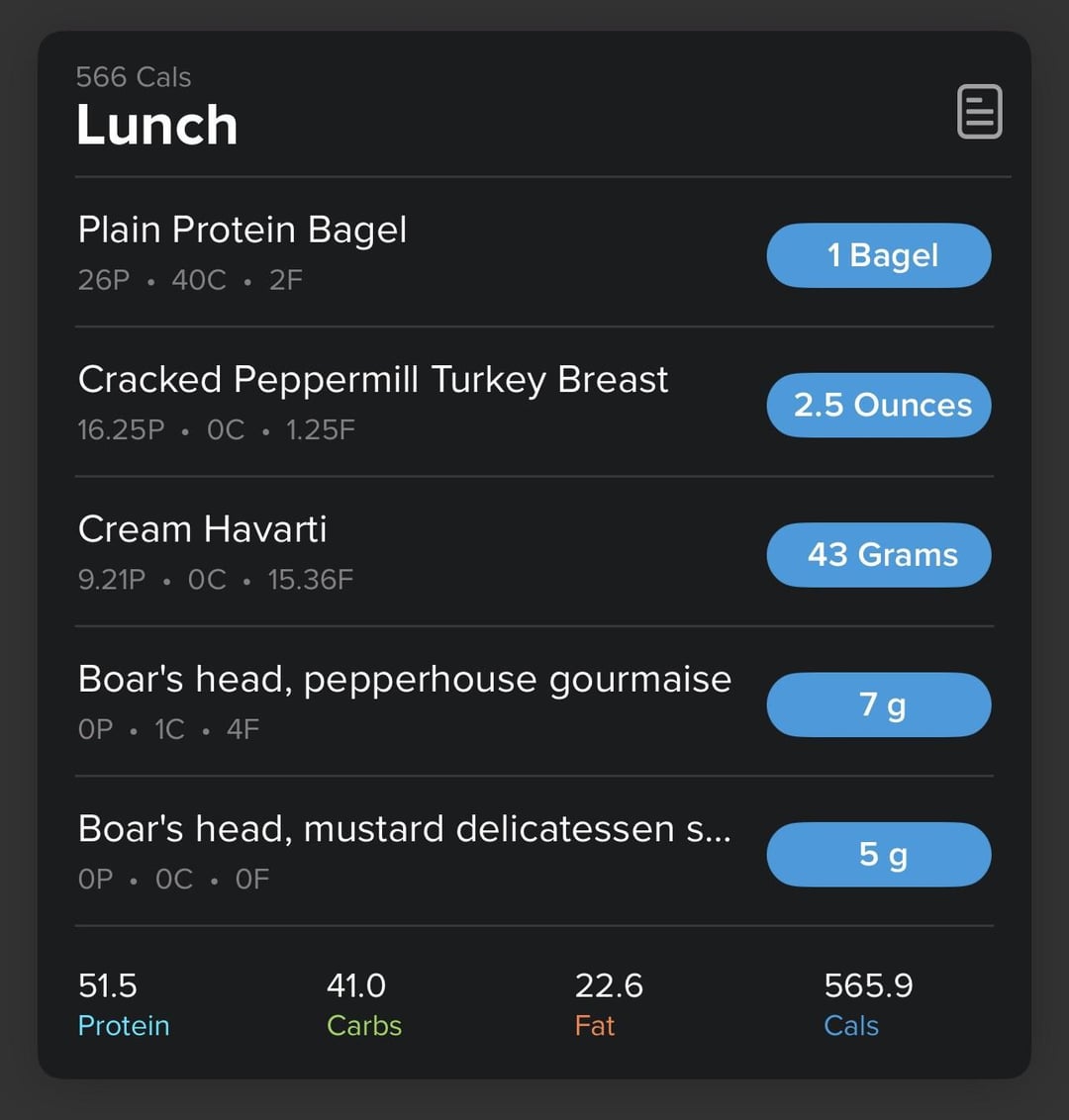Screen dimensions: 1069x1120
Task: Select the Carbs total label
Action: point(363,1026)
